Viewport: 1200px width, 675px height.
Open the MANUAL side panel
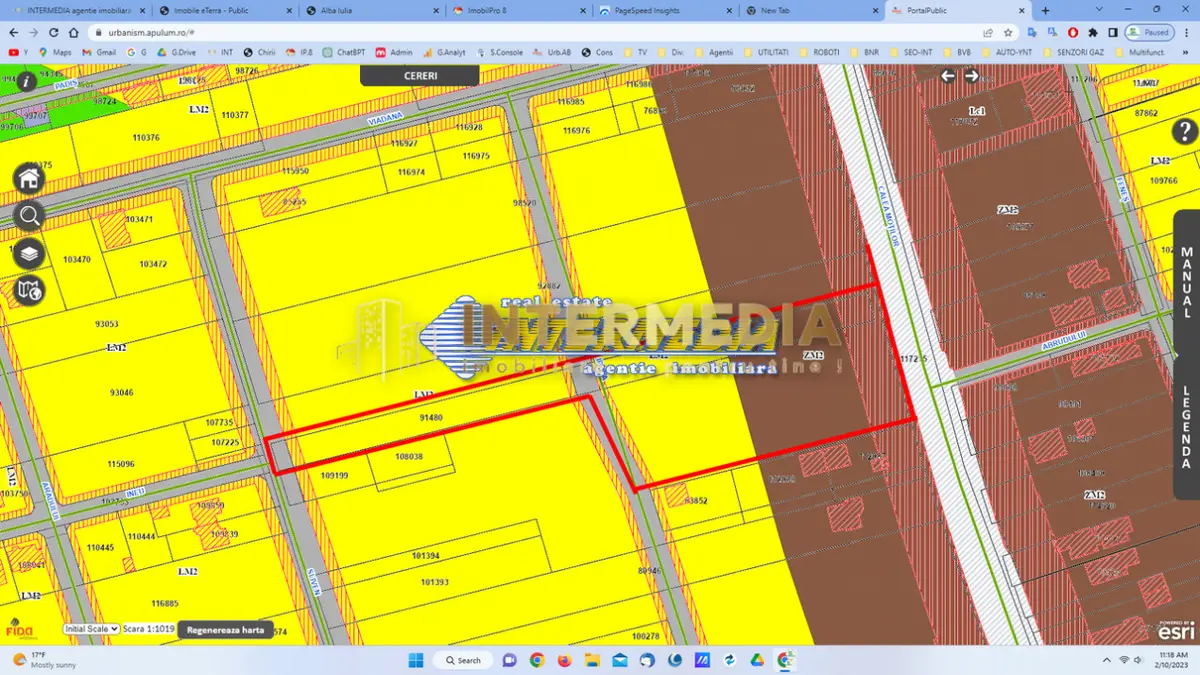[x=1187, y=284]
